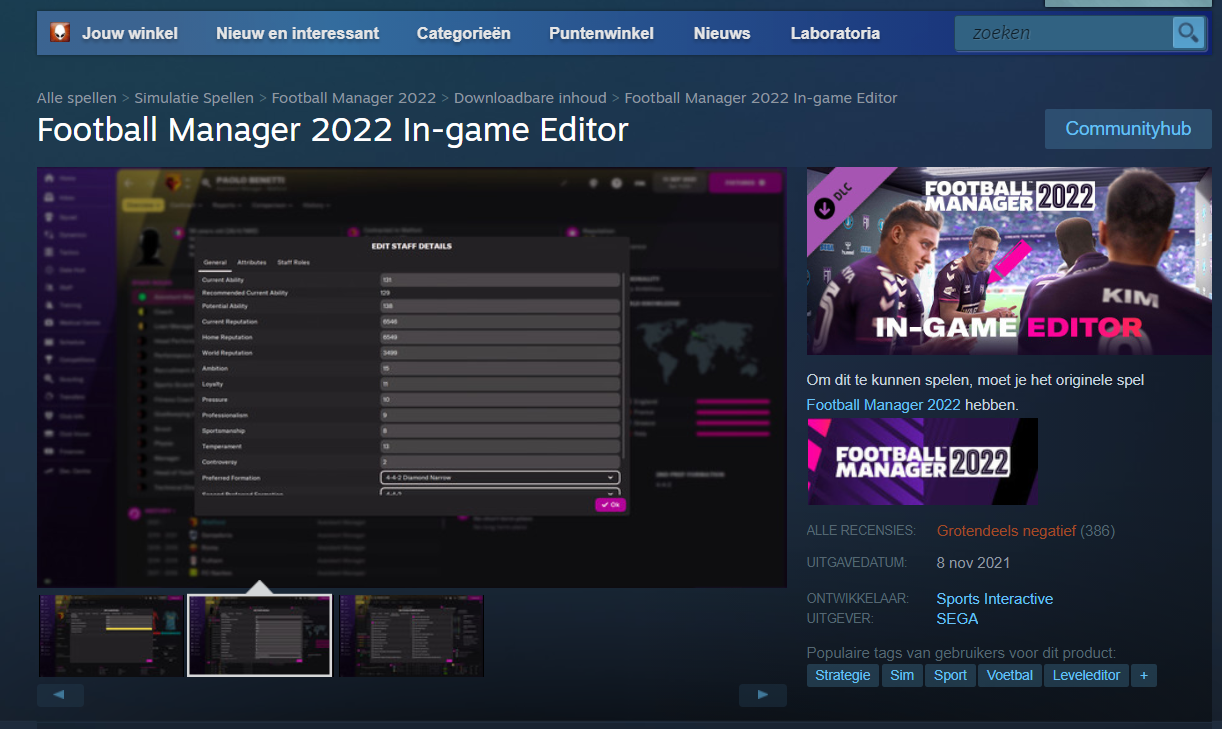Select the Strategie tag
This screenshot has width=1222, height=729.
[x=843, y=675]
